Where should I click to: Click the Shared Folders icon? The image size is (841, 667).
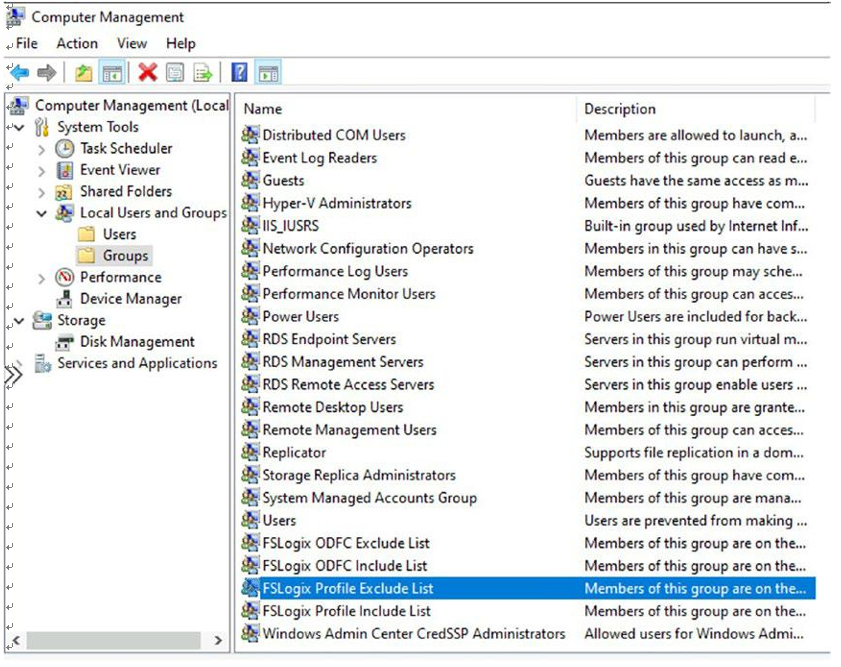pos(63,192)
